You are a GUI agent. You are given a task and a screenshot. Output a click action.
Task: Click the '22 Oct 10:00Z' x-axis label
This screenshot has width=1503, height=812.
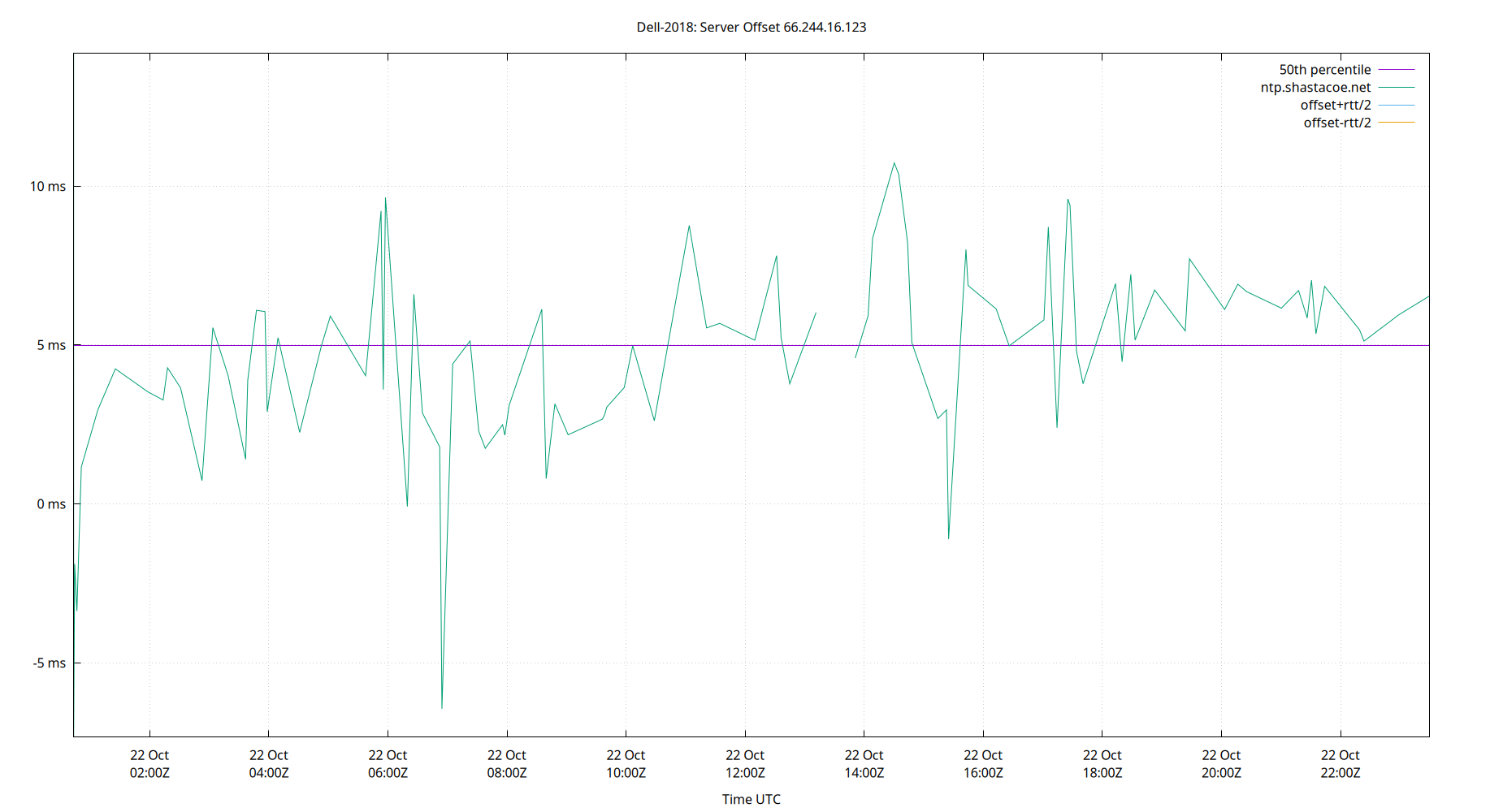click(x=626, y=764)
